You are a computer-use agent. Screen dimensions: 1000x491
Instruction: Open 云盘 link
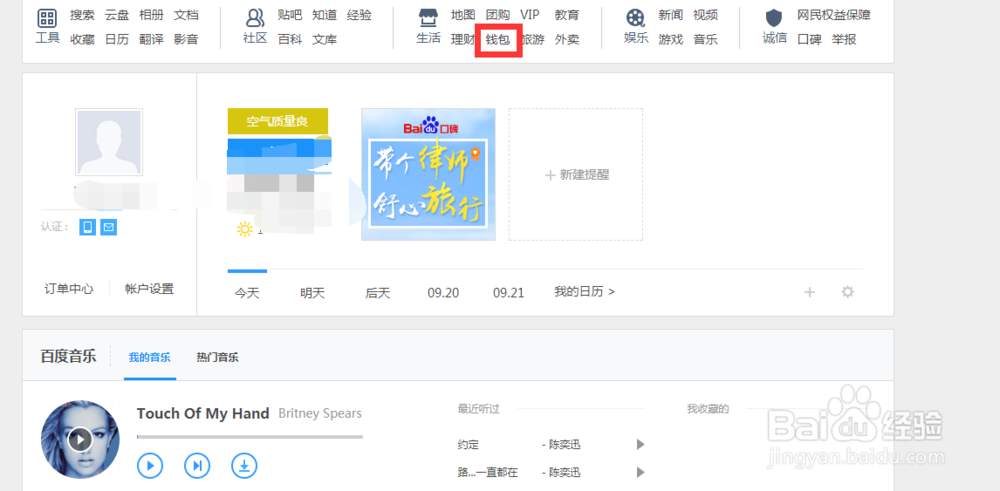tap(117, 15)
